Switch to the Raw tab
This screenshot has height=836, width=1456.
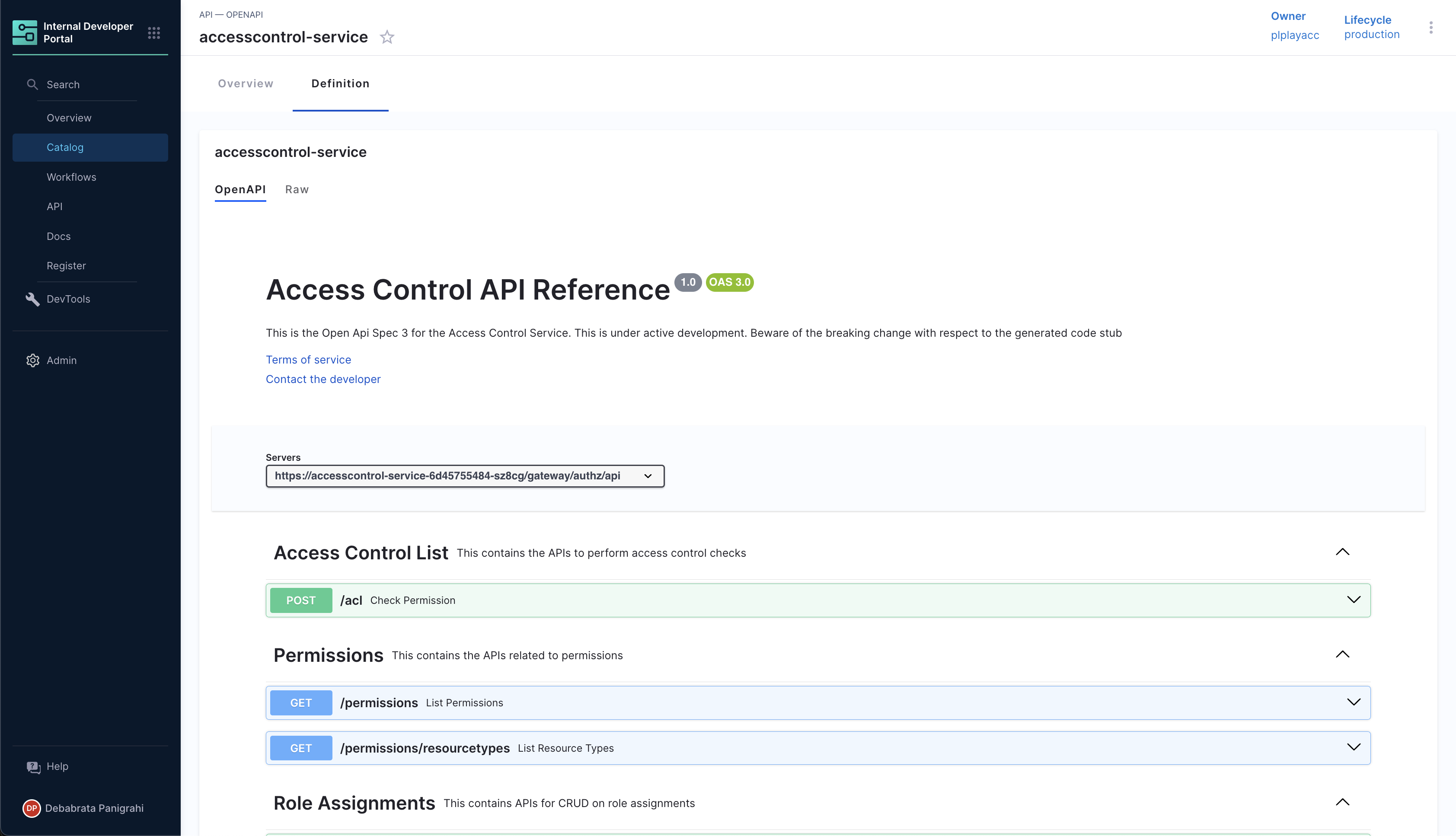click(x=297, y=189)
